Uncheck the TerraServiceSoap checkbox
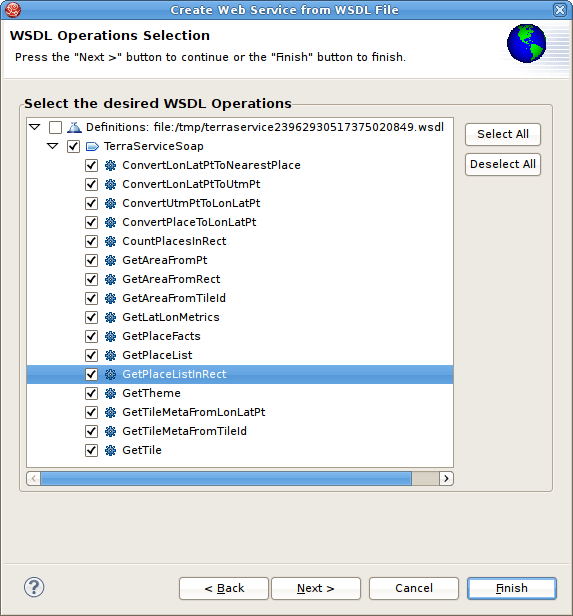Viewport: 573px width, 616px height. (73, 147)
